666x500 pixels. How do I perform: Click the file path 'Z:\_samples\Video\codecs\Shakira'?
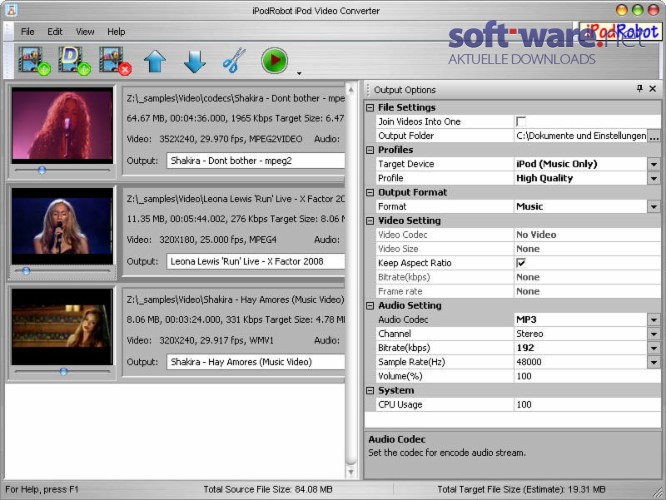[x=236, y=98]
